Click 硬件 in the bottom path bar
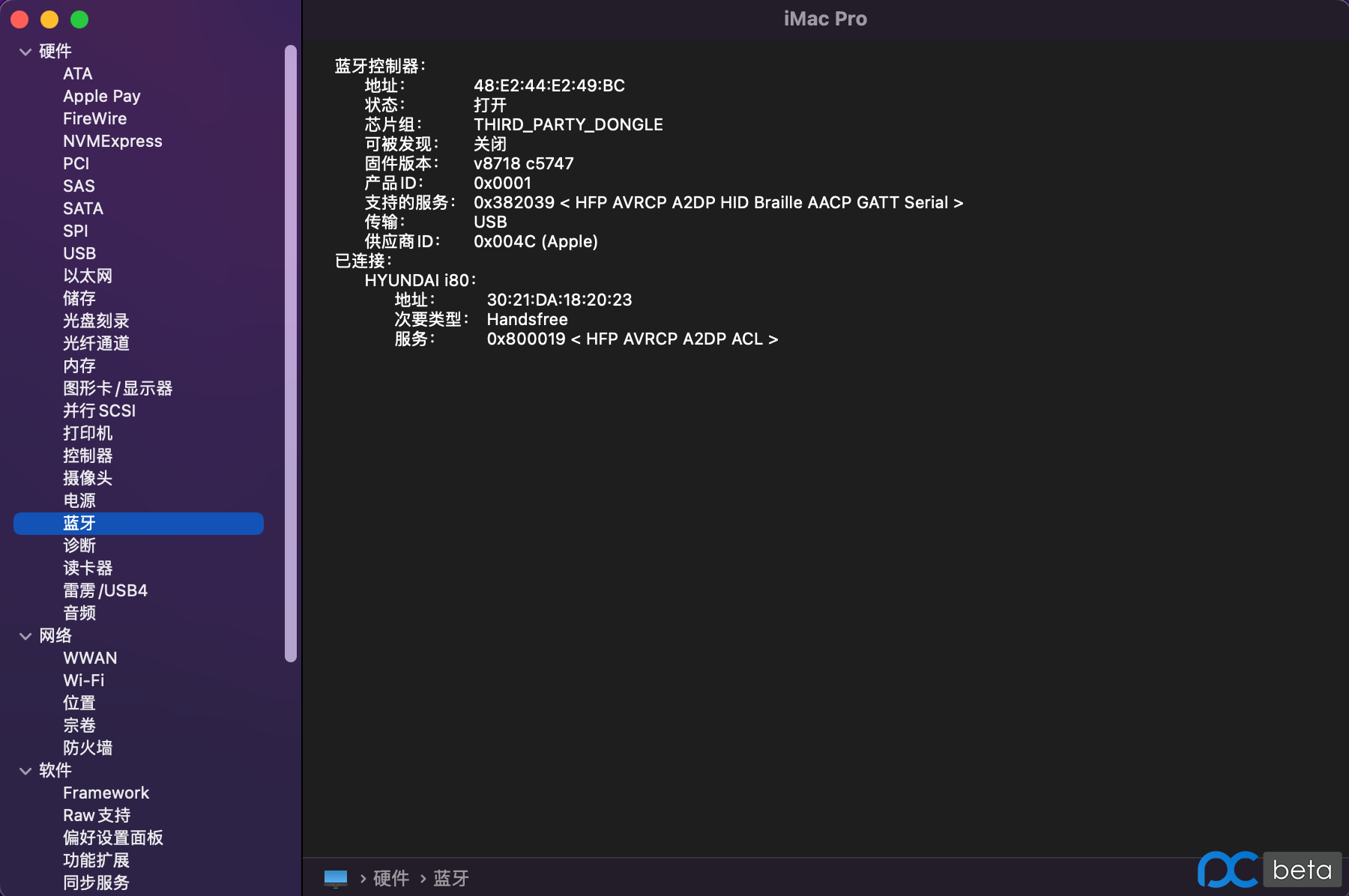 tap(391, 878)
